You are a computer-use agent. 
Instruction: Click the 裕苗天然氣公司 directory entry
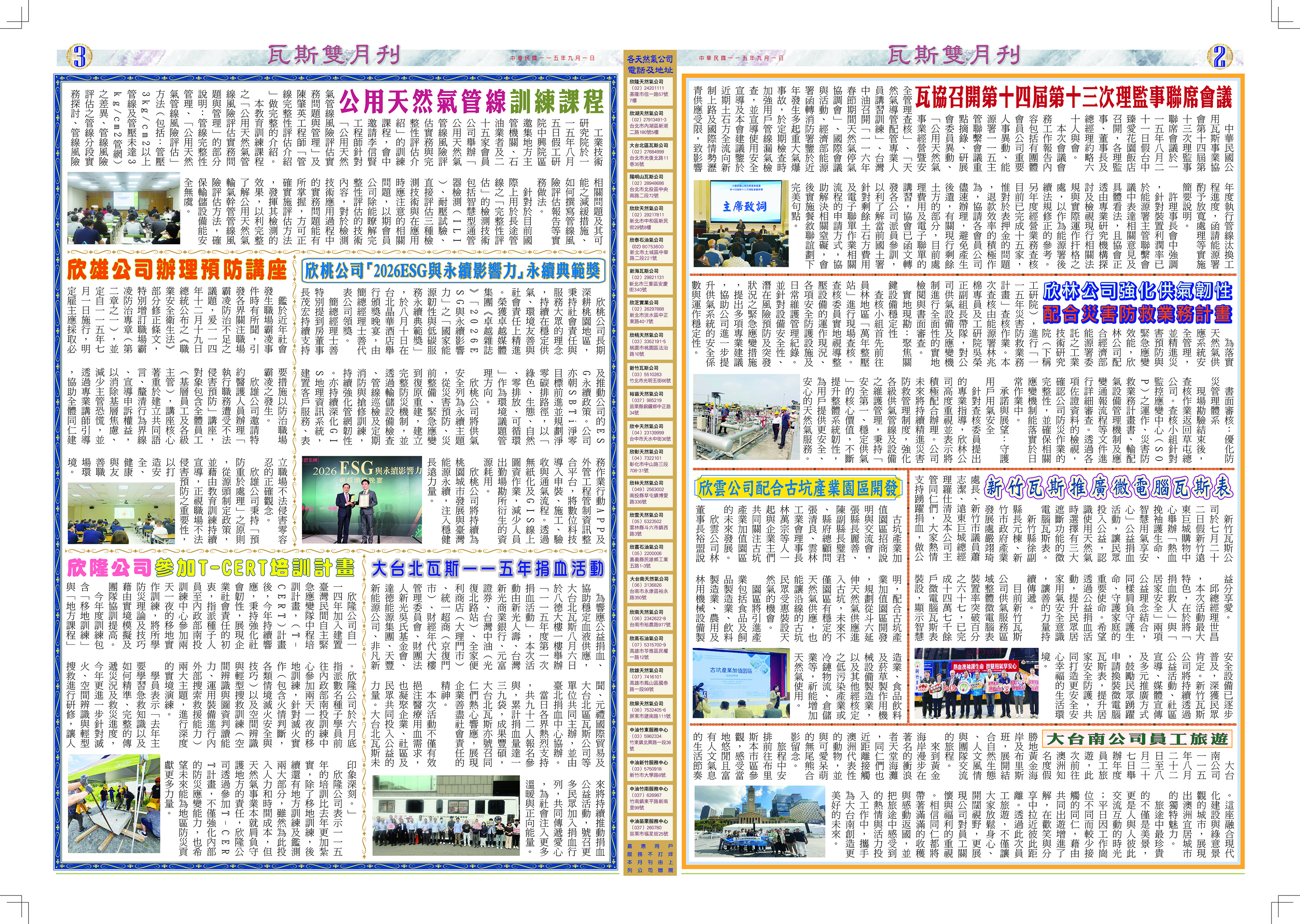[650, 403]
